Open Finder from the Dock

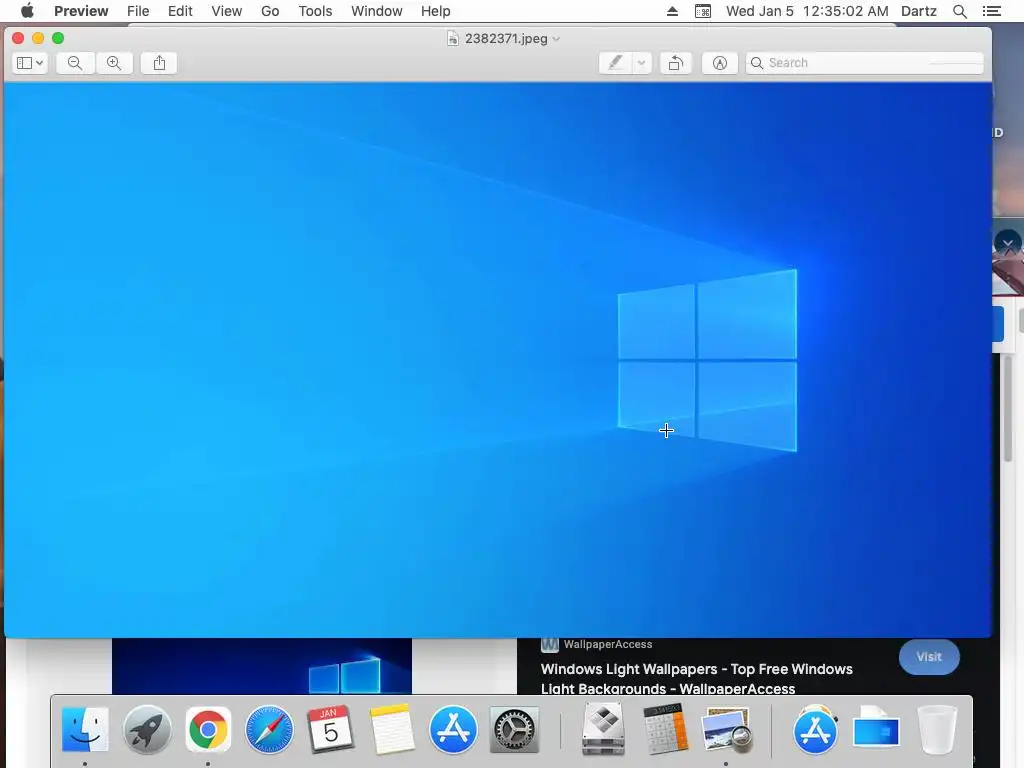pos(85,729)
